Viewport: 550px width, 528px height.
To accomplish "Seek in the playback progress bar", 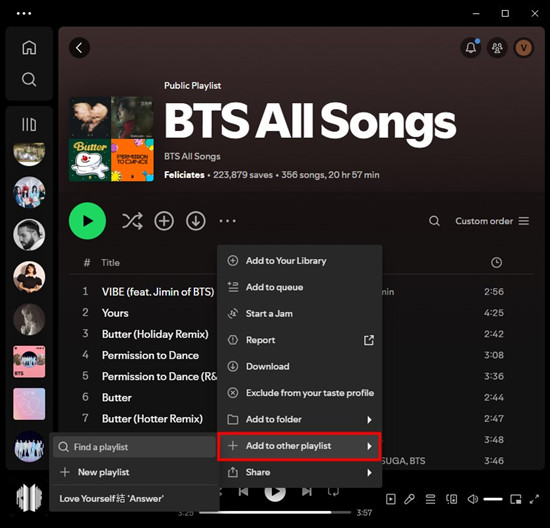I will pos(275,513).
